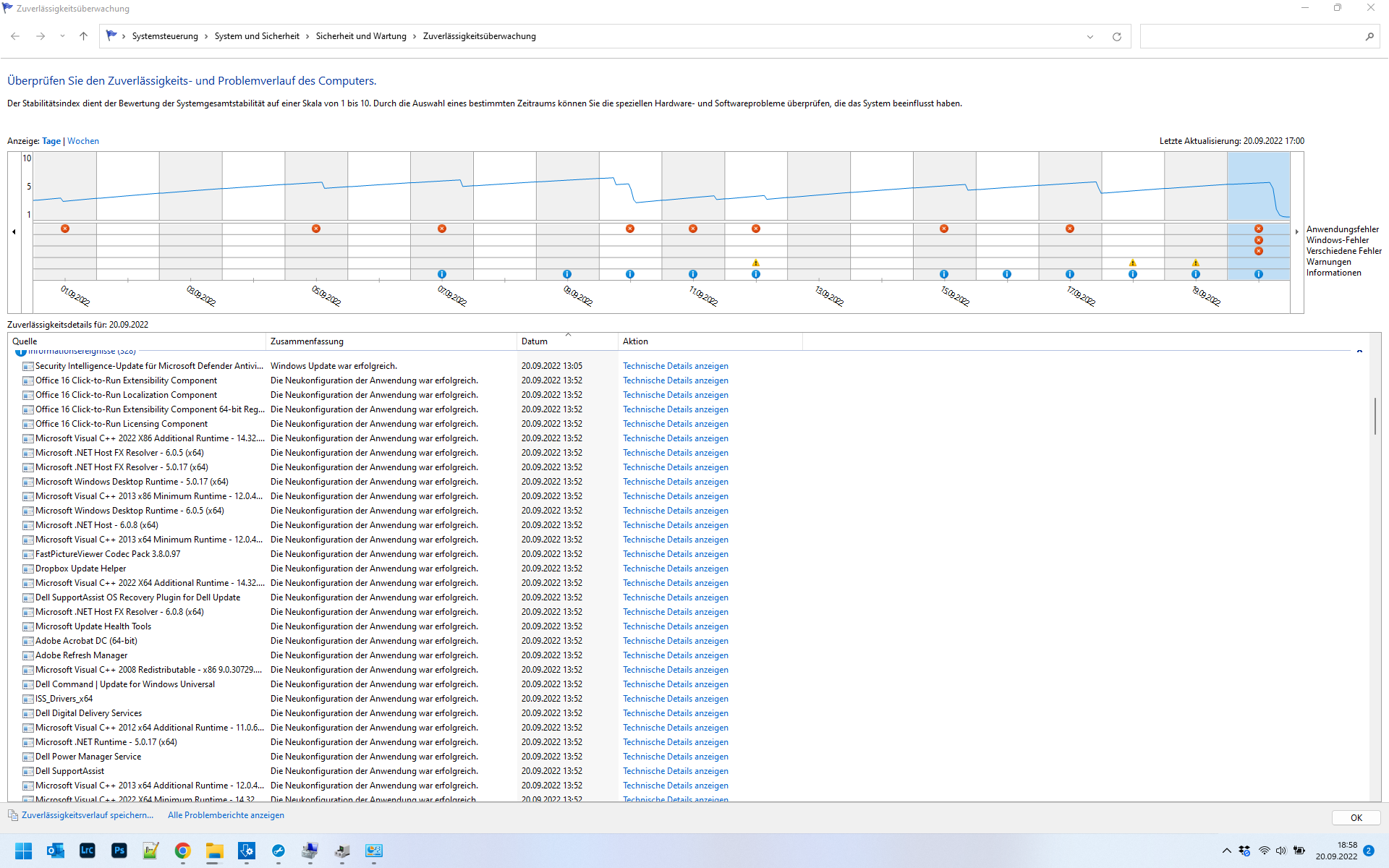Click Windows-Fehler error icon on 20.09.2022

click(1258, 240)
